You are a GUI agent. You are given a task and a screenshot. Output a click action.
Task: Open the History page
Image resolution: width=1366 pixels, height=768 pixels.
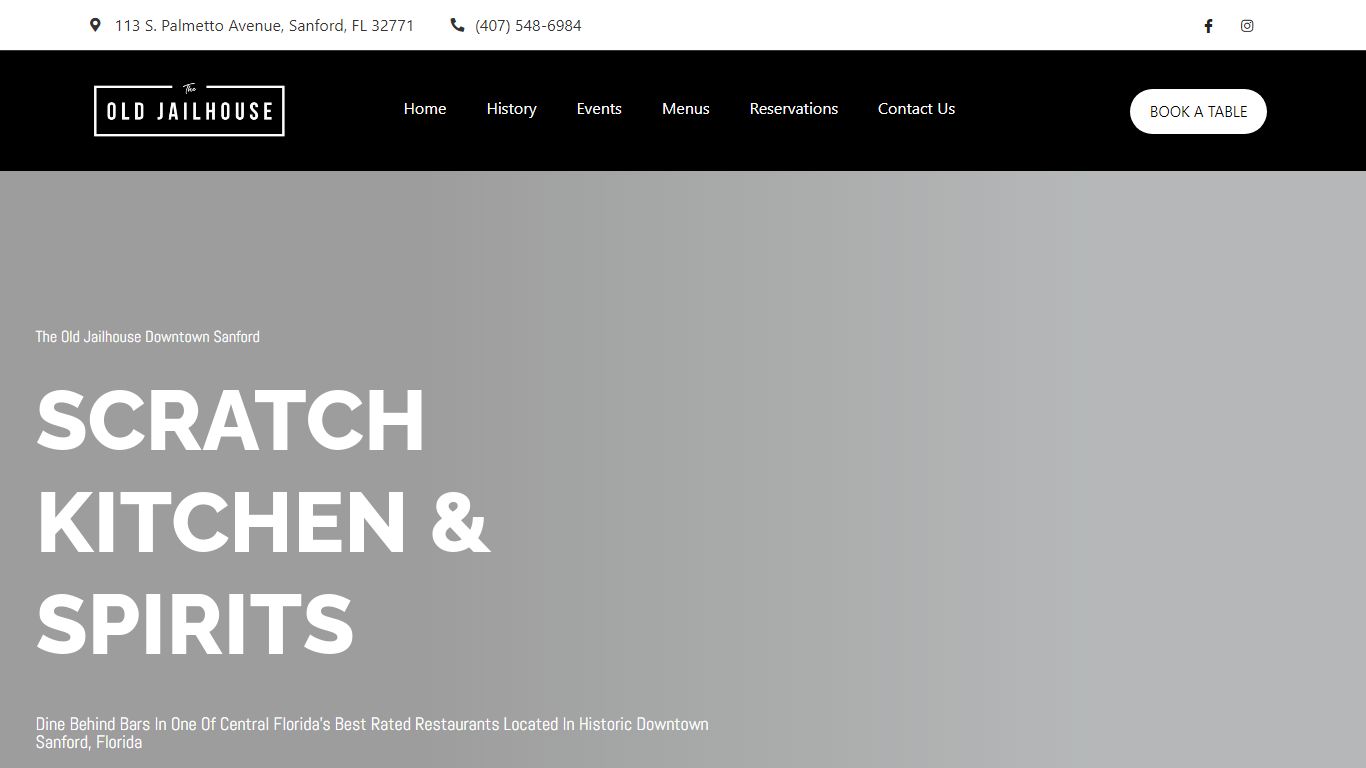tap(511, 109)
